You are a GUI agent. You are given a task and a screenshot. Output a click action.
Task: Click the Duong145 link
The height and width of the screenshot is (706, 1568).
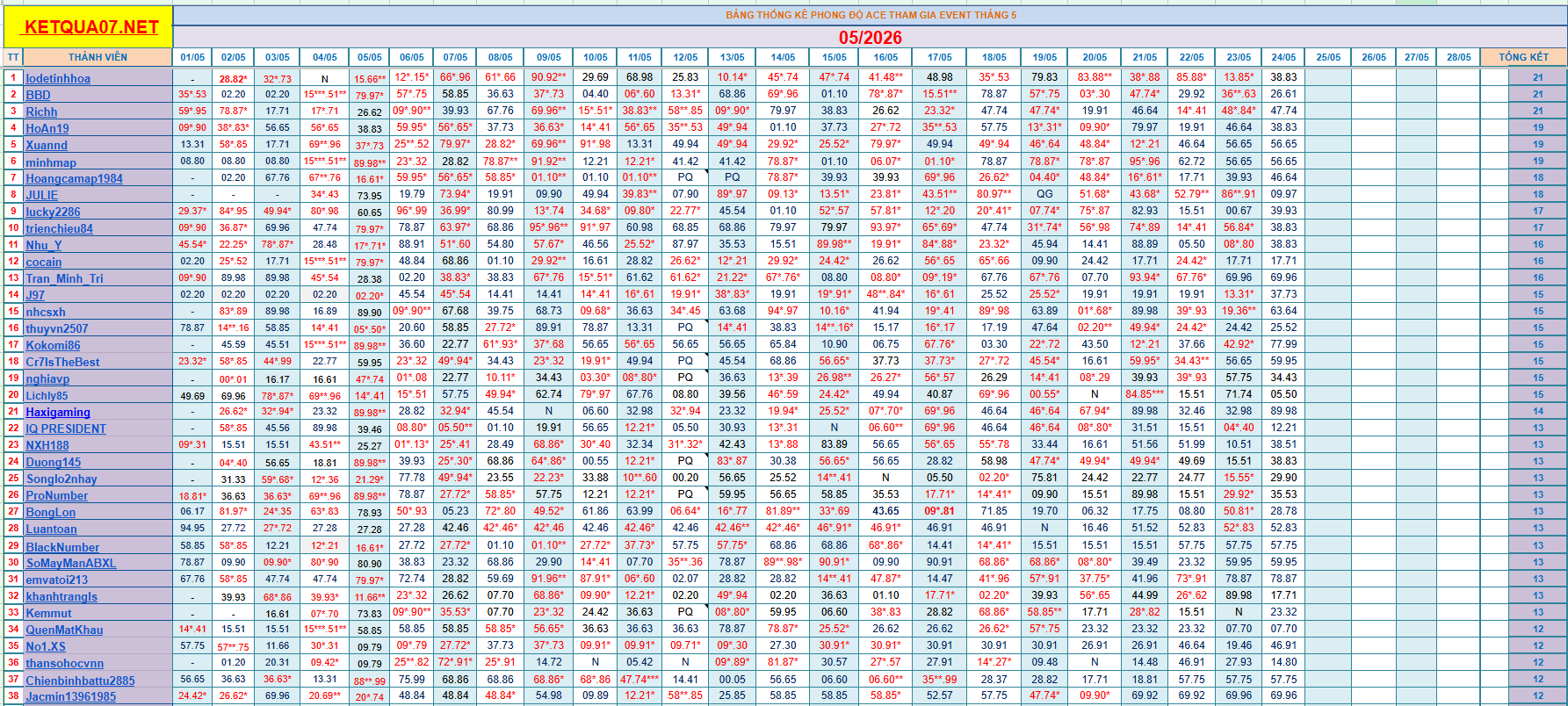53,462
